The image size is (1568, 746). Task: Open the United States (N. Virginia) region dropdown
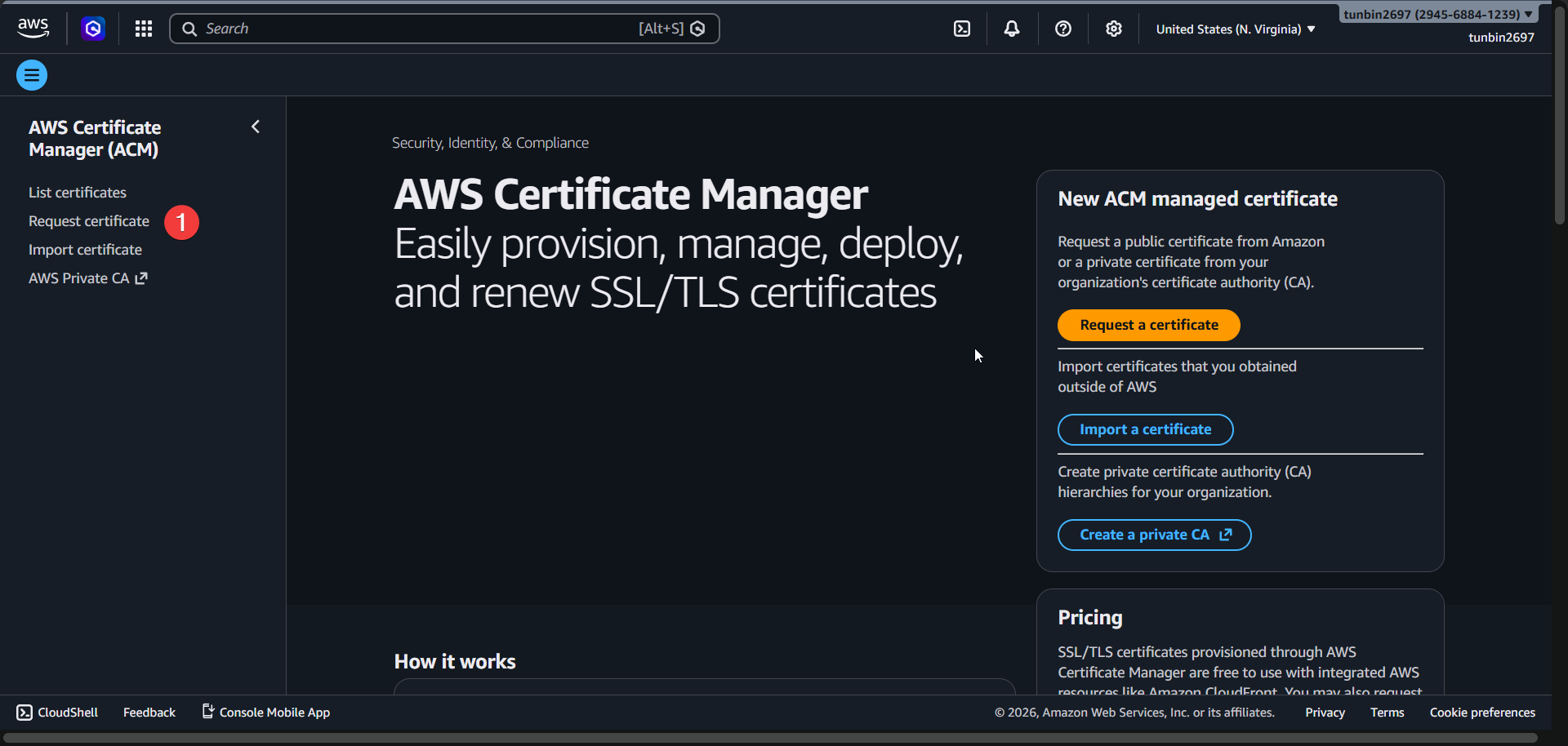click(x=1234, y=29)
